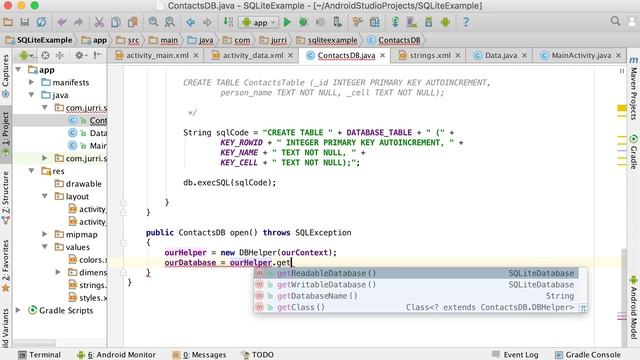Collapse the res folder
This screenshot has height=360, width=640.
[31, 171]
